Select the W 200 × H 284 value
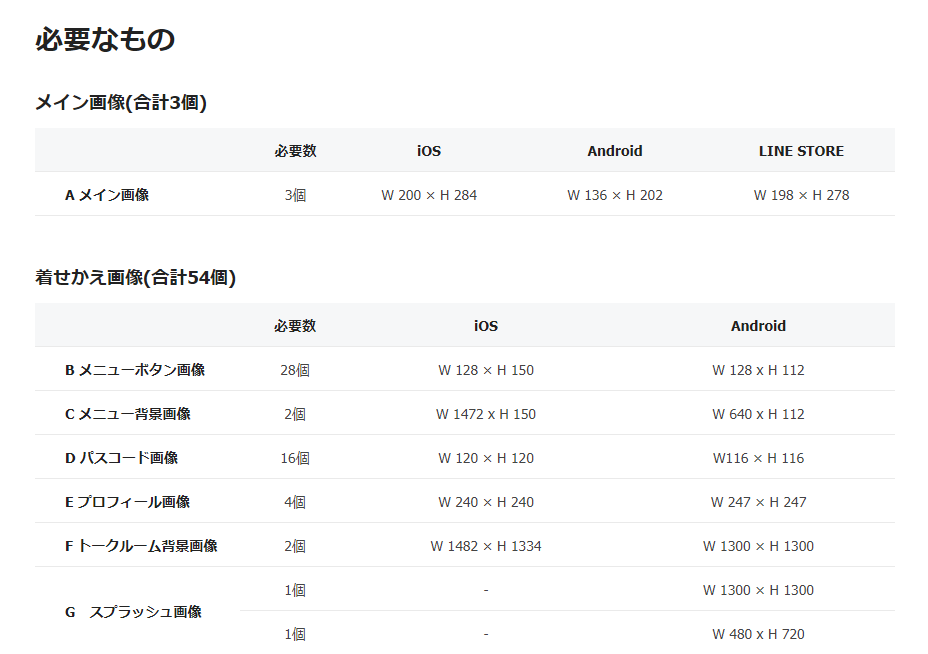The height and width of the screenshot is (654, 928). (429, 195)
